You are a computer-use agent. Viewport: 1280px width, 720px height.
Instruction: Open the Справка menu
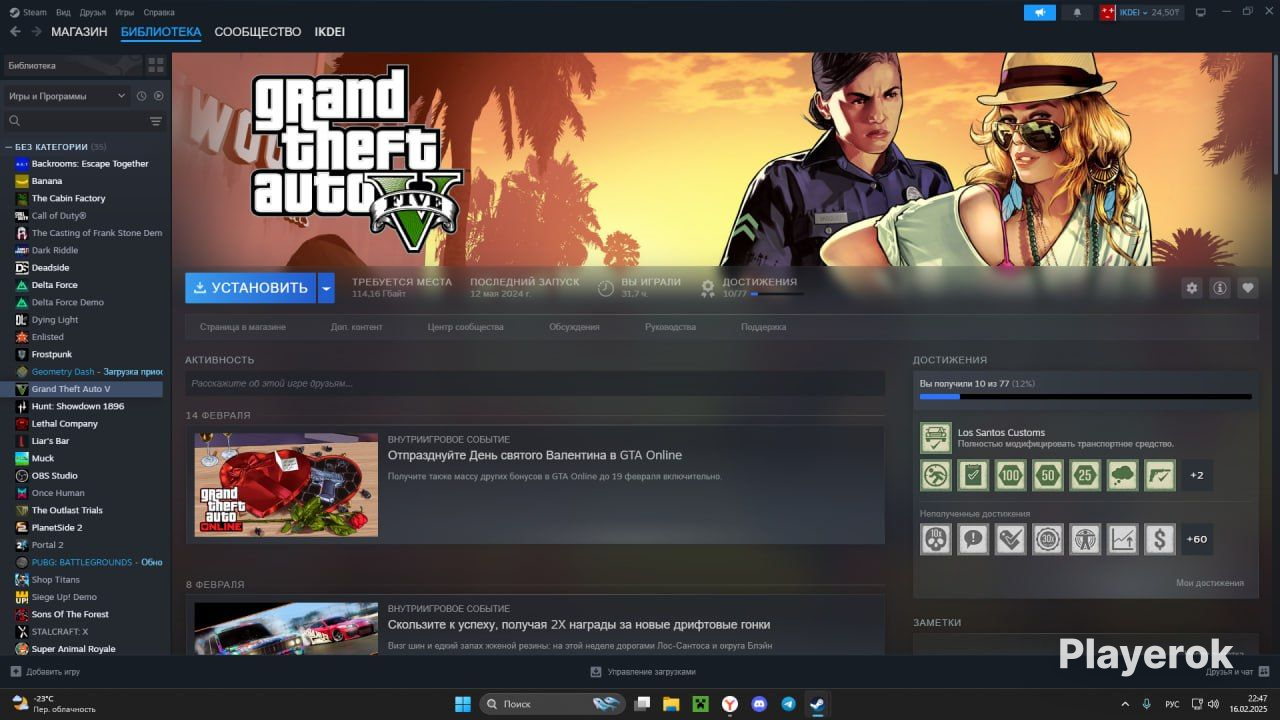[x=159, y=12]
